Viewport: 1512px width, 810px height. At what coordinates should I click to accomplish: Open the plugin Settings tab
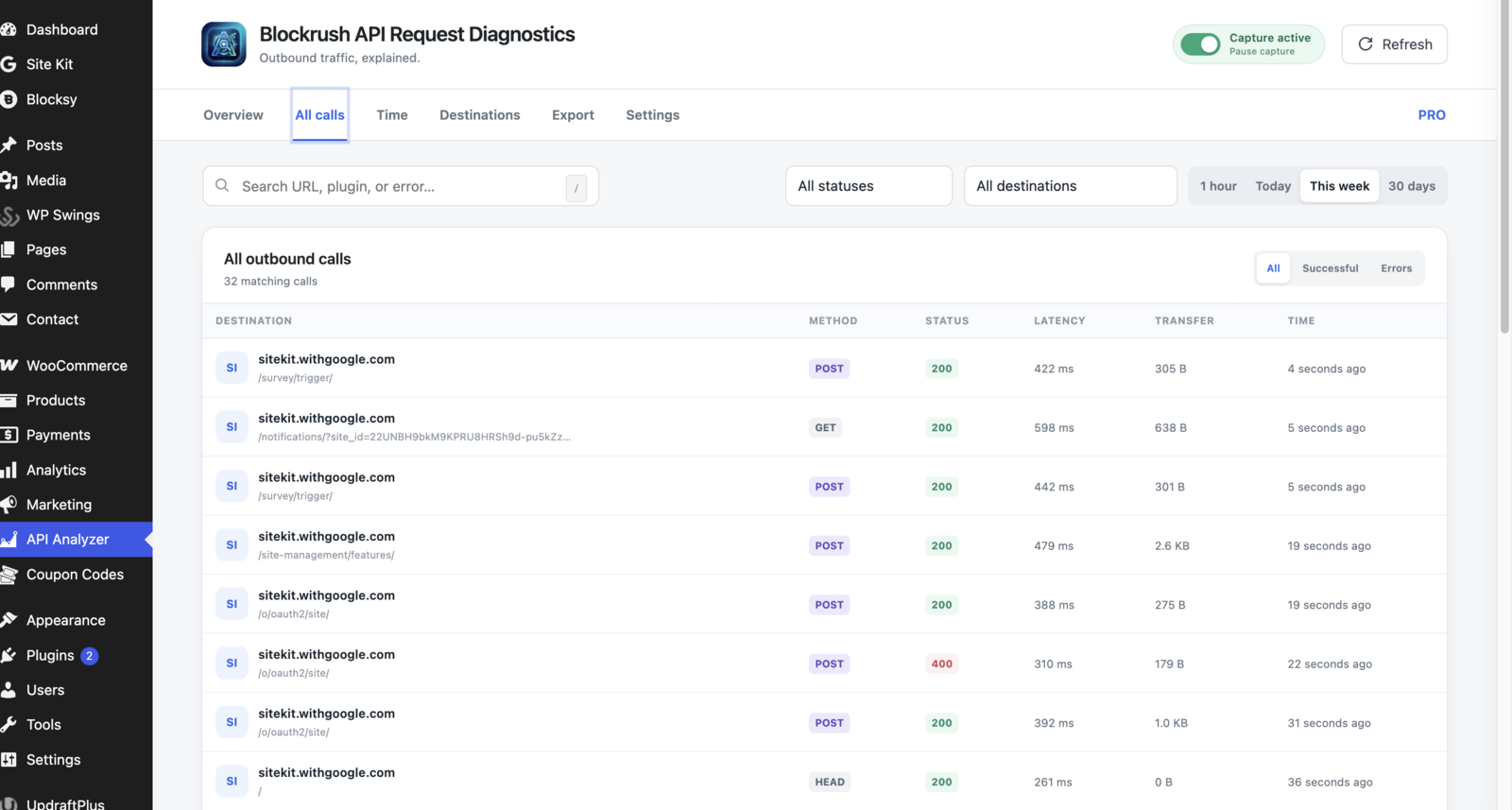(653, 115)
